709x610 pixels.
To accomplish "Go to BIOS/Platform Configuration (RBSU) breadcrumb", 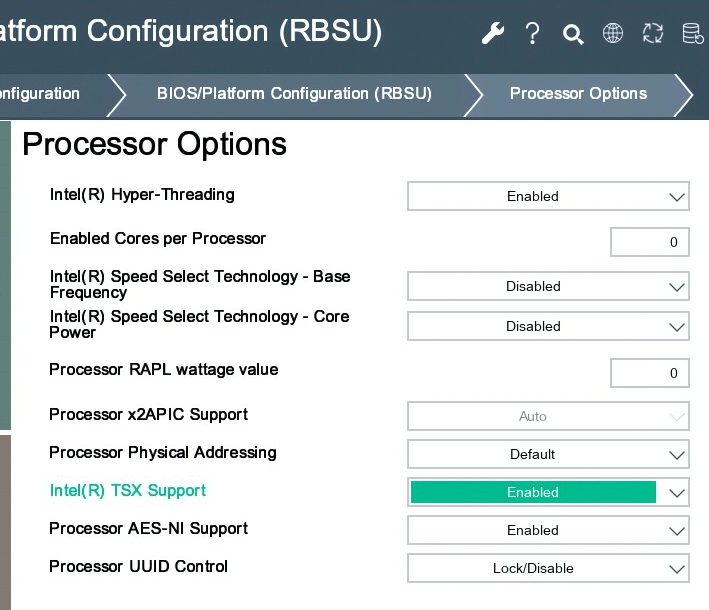I will pyautogui.click(x=294, y=94).
